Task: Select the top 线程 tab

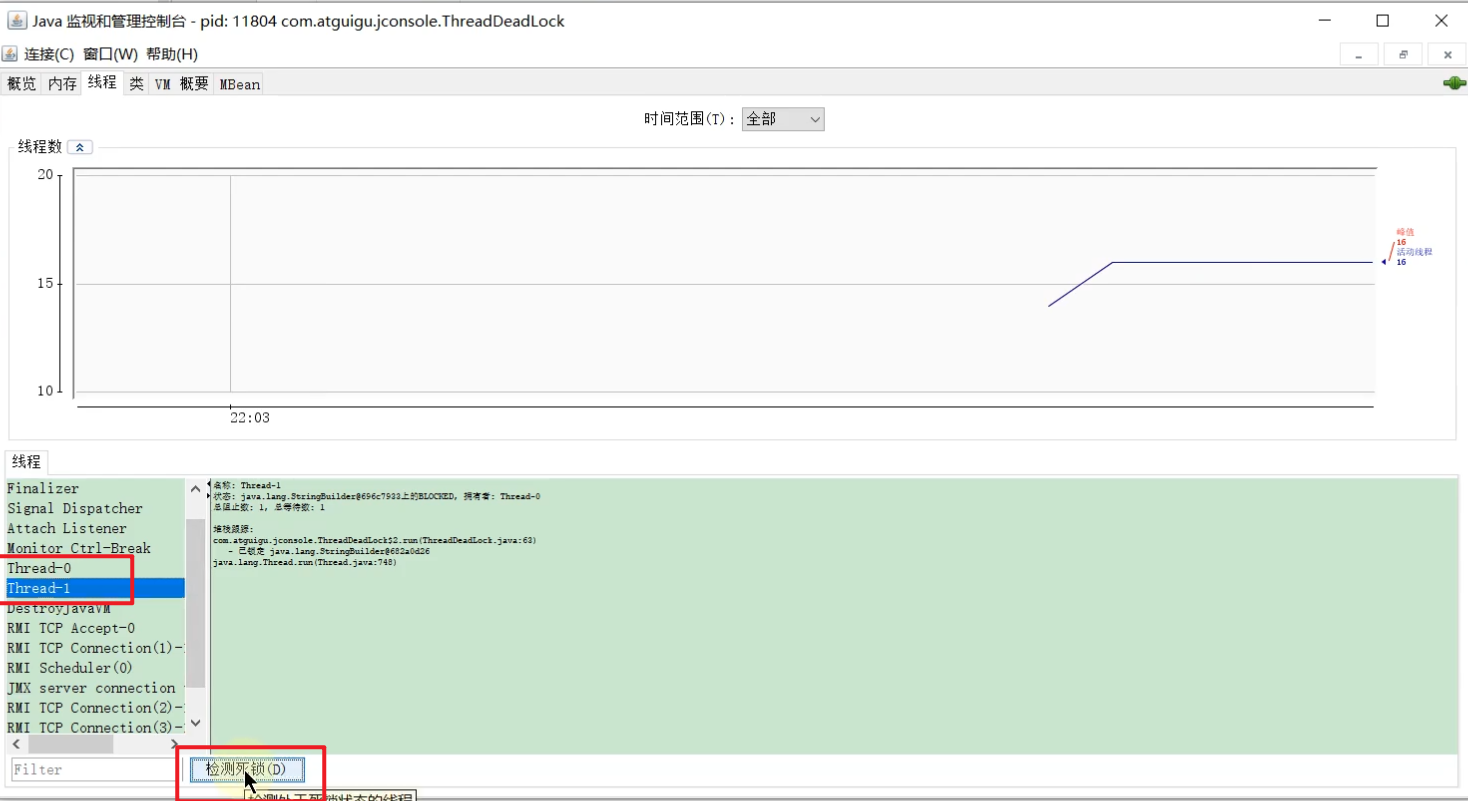Action: click(102, 83)
